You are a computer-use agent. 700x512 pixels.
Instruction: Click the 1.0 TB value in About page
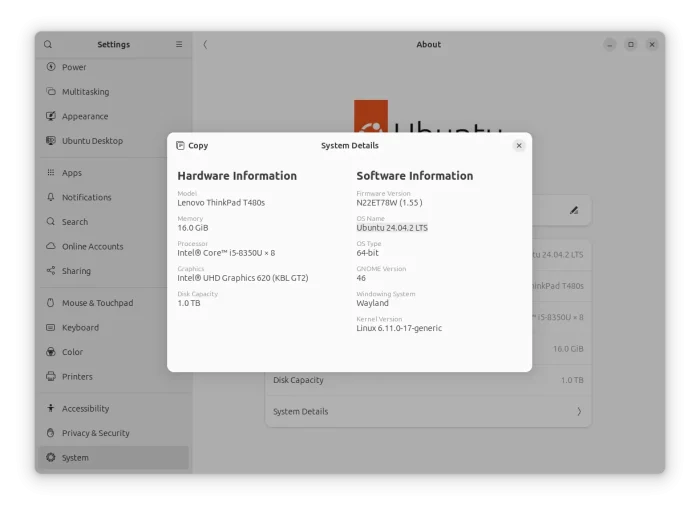572,380
